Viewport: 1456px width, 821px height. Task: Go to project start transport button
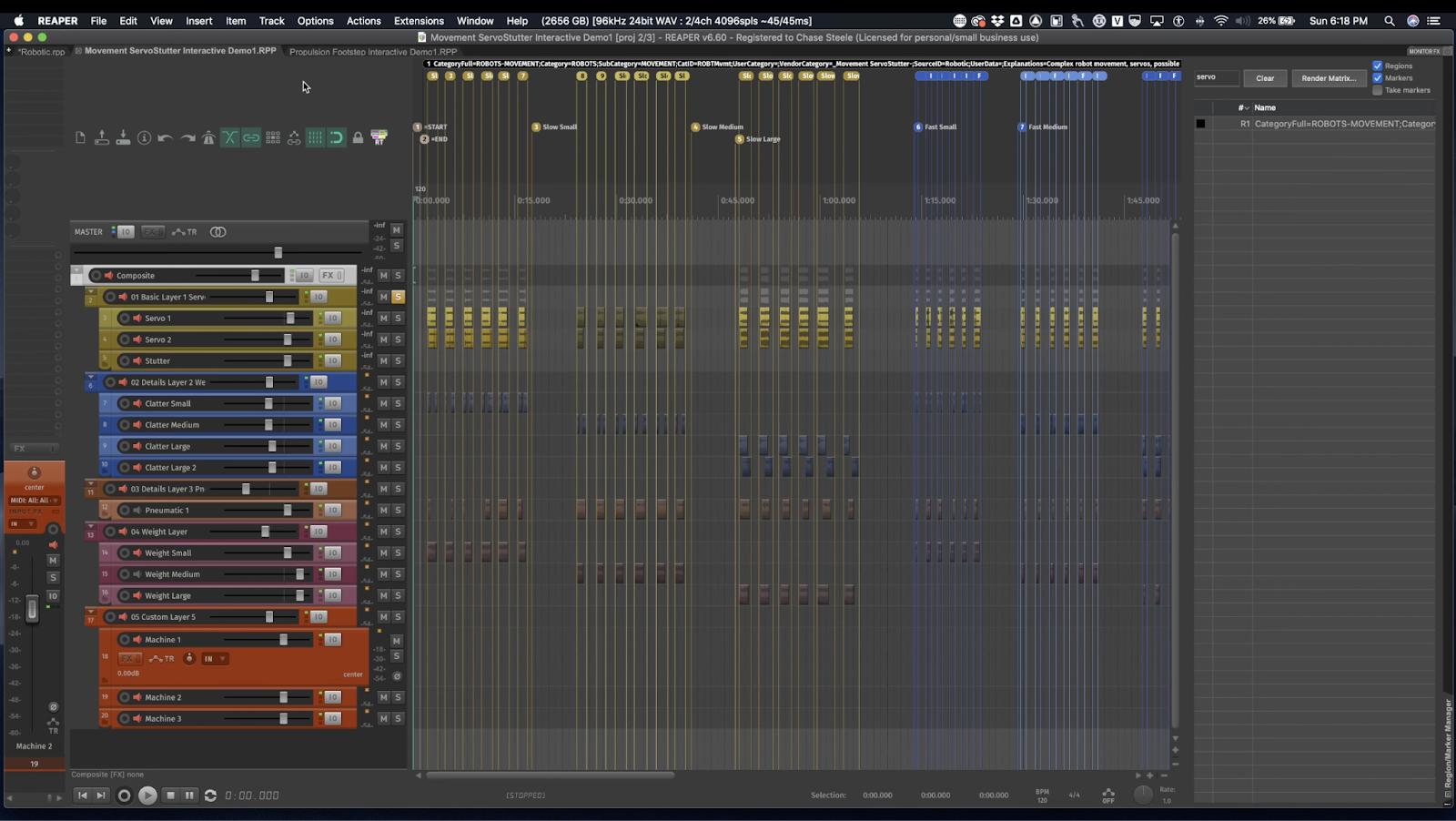(82, 796)
